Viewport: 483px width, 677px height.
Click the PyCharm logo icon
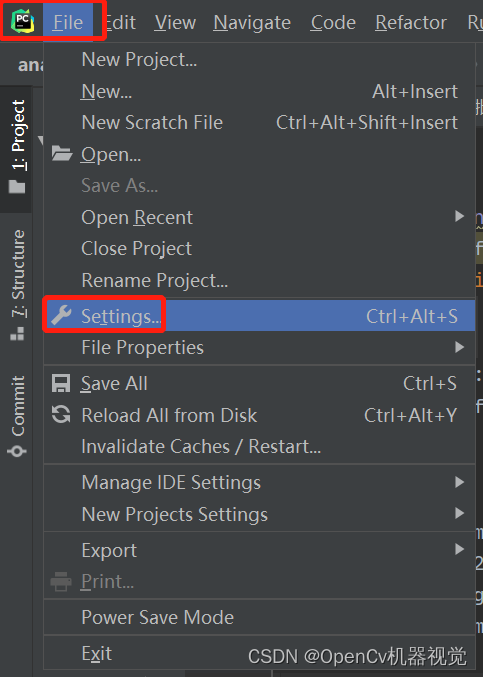pyautogui.click(x=22, y=21)
